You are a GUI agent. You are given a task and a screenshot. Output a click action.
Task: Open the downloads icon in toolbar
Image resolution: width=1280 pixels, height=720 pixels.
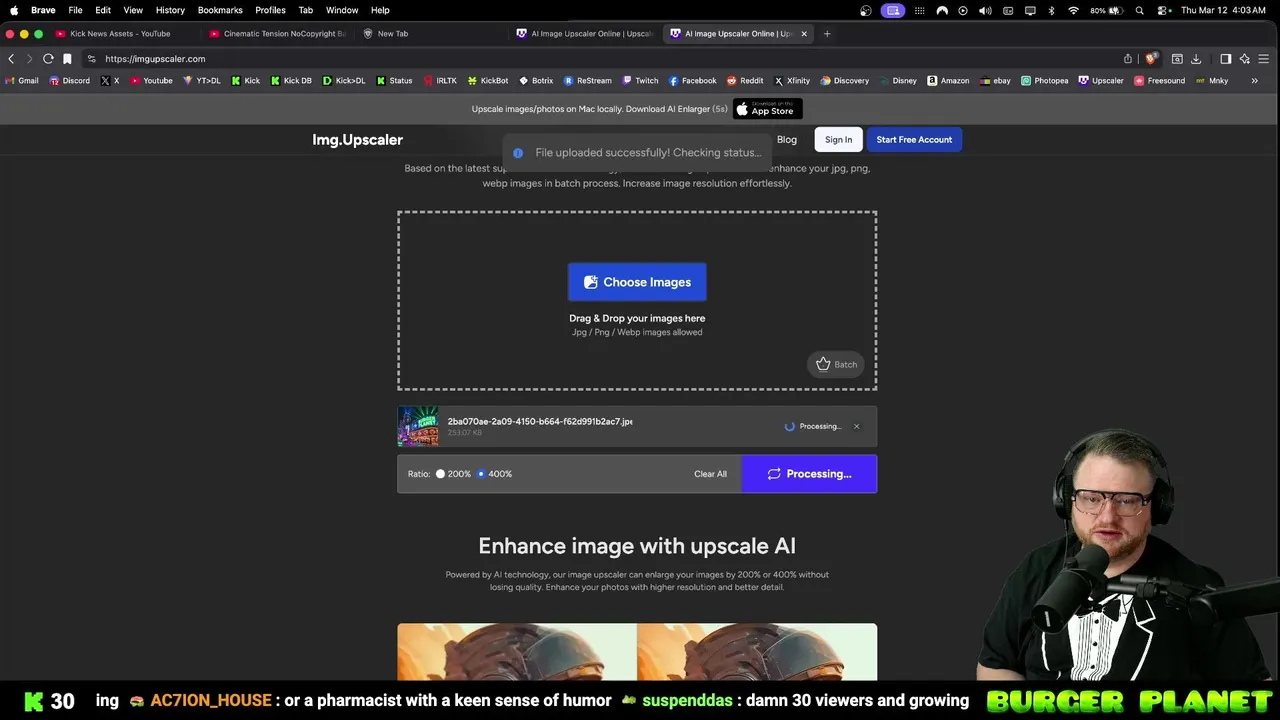tap(1195, 58)
